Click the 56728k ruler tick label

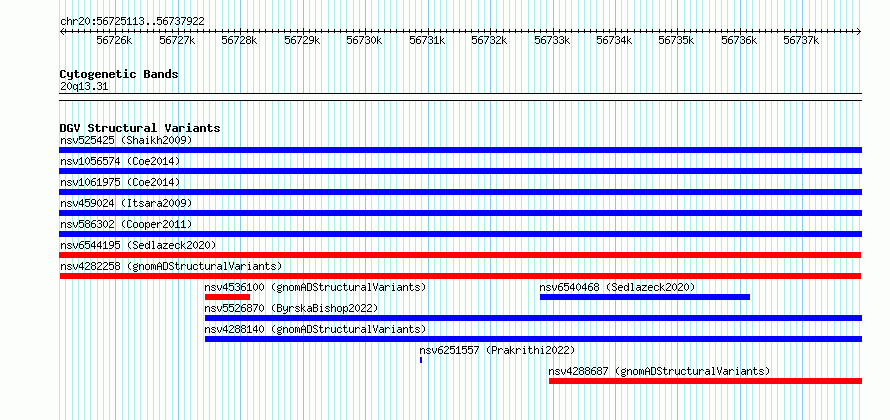coord(240,40)
